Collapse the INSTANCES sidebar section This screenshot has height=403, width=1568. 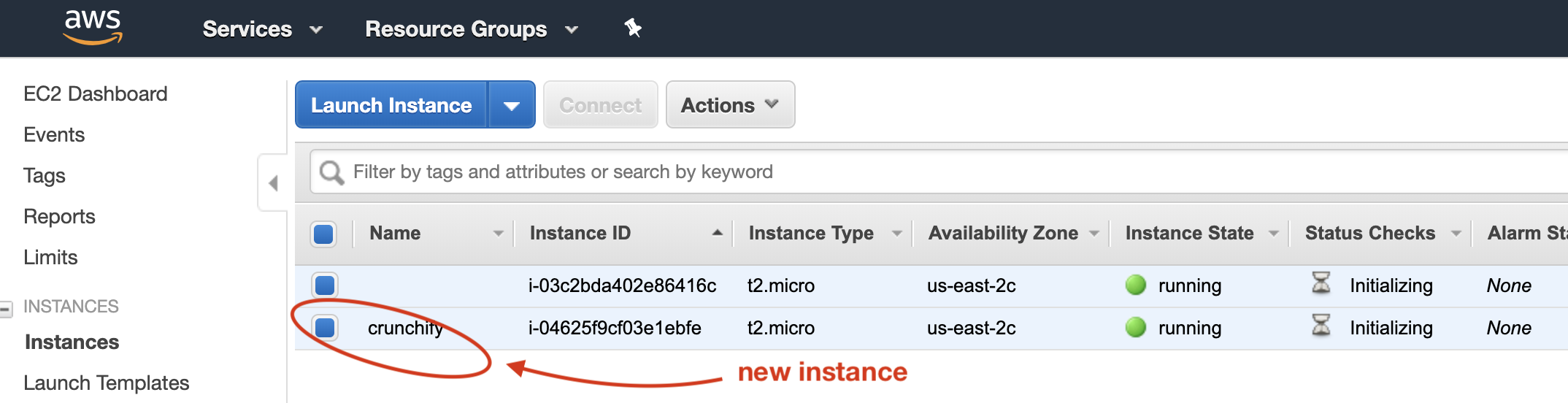point(7,309)
